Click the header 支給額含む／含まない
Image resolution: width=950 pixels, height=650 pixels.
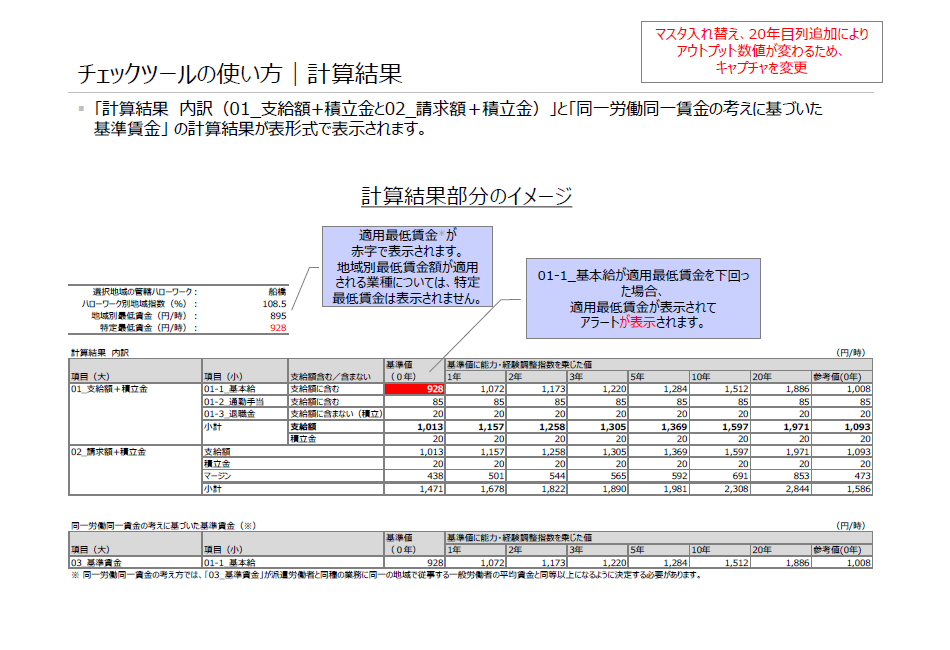330,377
